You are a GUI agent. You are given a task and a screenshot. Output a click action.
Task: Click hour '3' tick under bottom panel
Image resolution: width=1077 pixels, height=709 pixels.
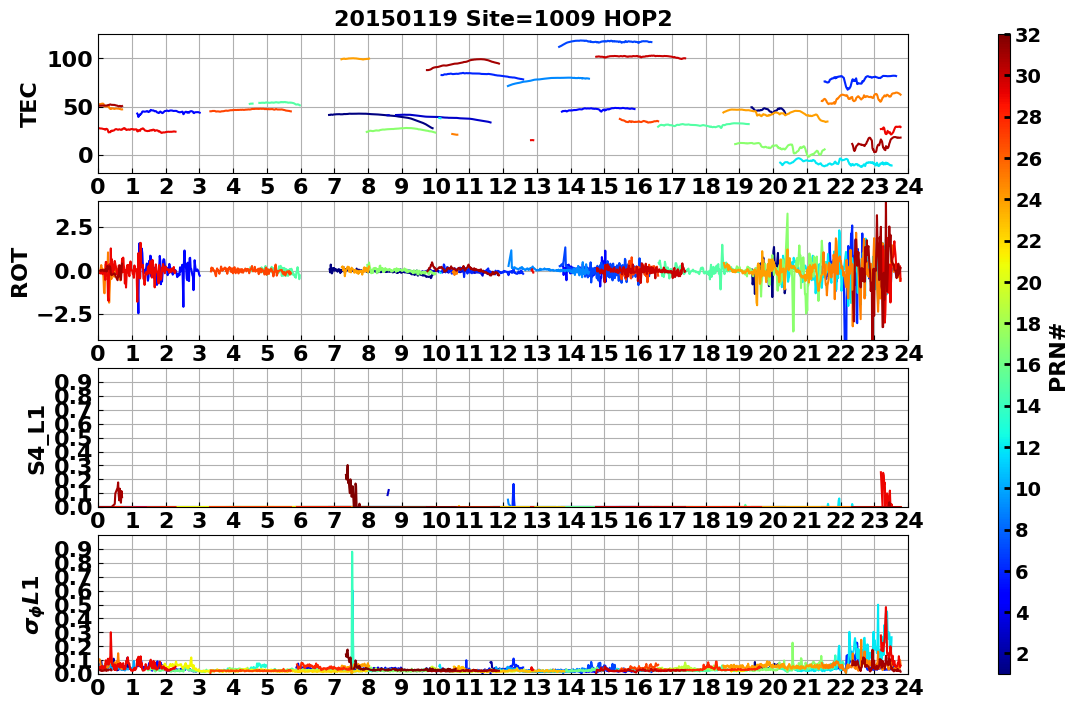[199, 687]
